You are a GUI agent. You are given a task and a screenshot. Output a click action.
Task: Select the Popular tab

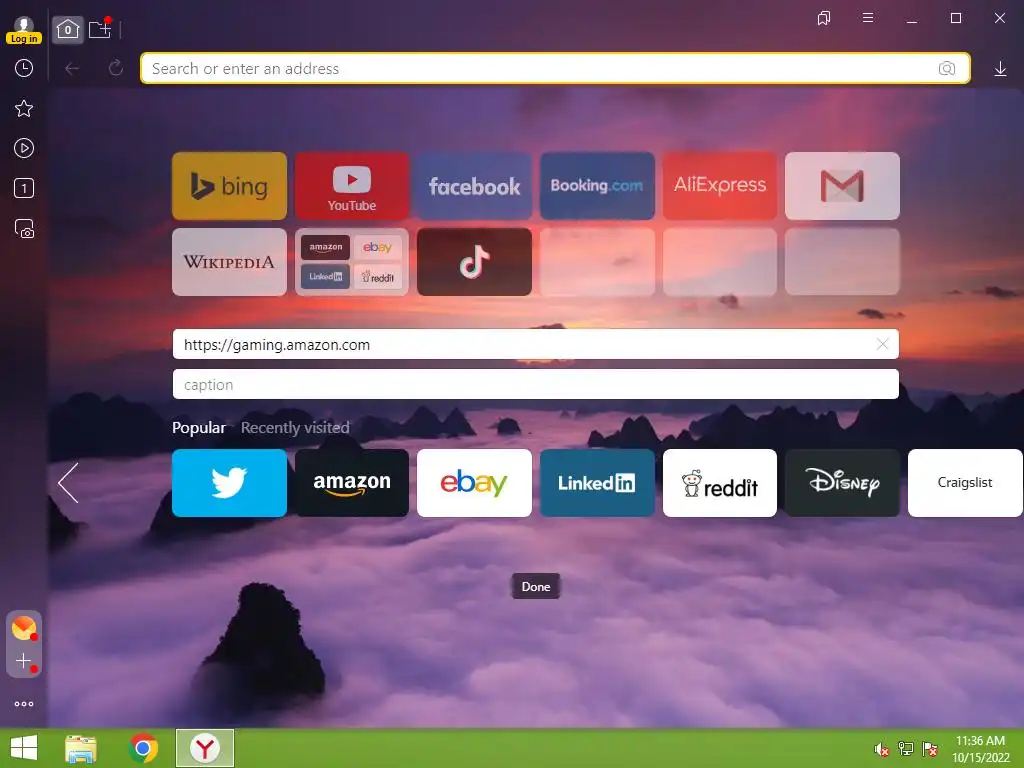pyautogui.click(x=199, y=428)
